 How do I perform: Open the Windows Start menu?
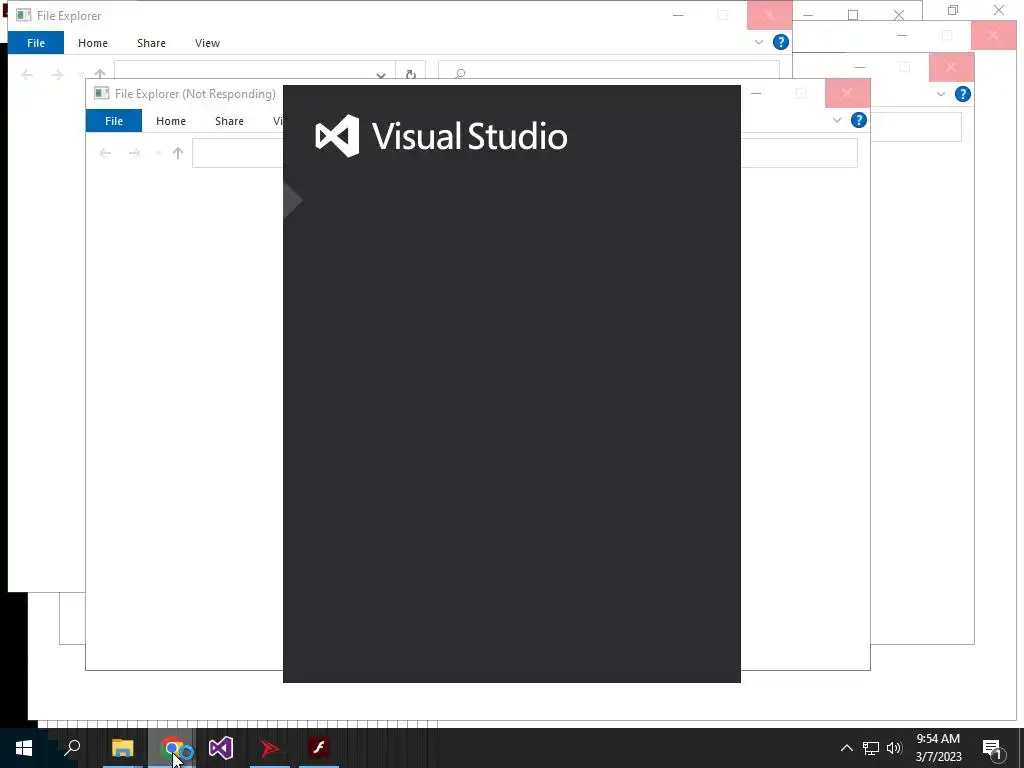coord(24,748)
